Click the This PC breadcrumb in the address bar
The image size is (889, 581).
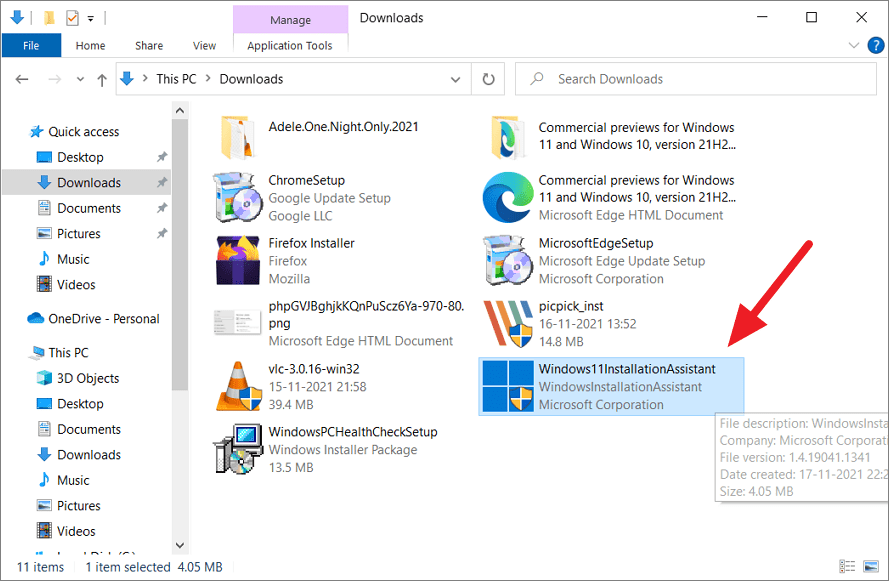[x=176, y=79]
